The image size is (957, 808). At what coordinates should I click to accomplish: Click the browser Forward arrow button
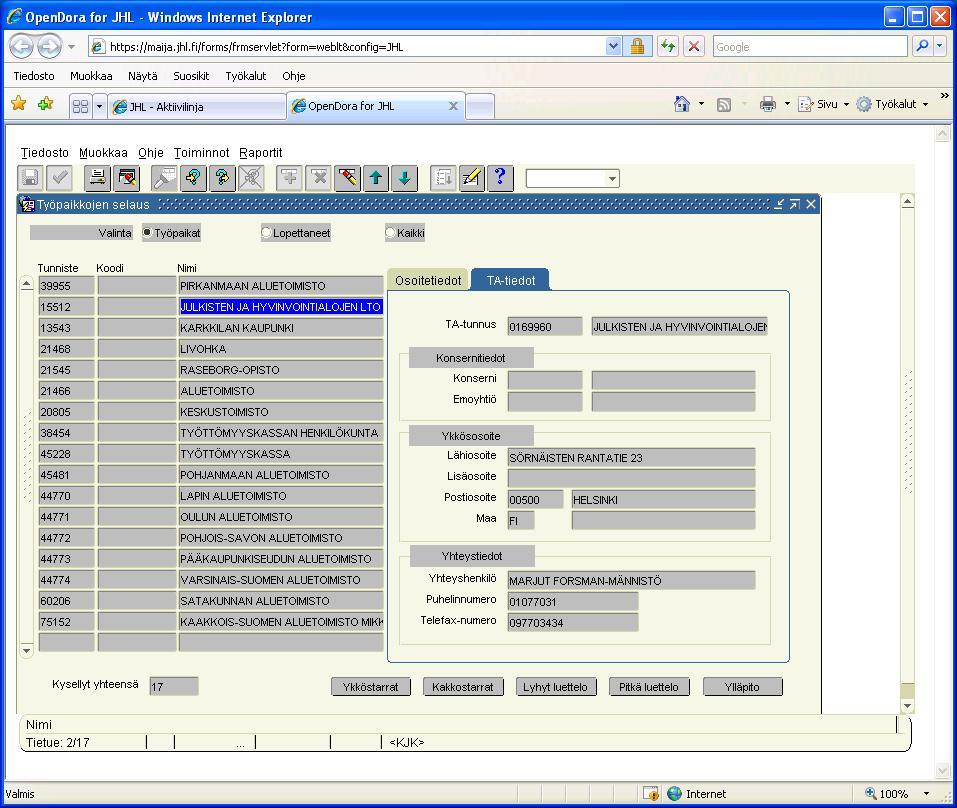click(49, 46)
